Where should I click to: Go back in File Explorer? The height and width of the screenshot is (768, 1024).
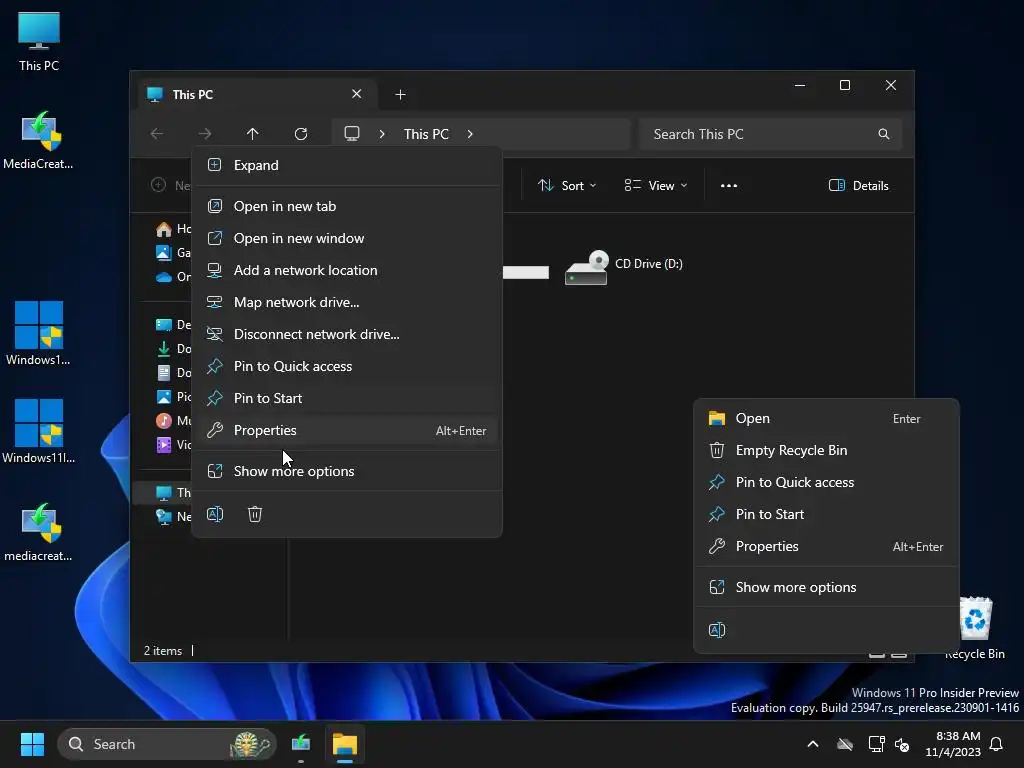pyautogui.click(x=157, y=134)
